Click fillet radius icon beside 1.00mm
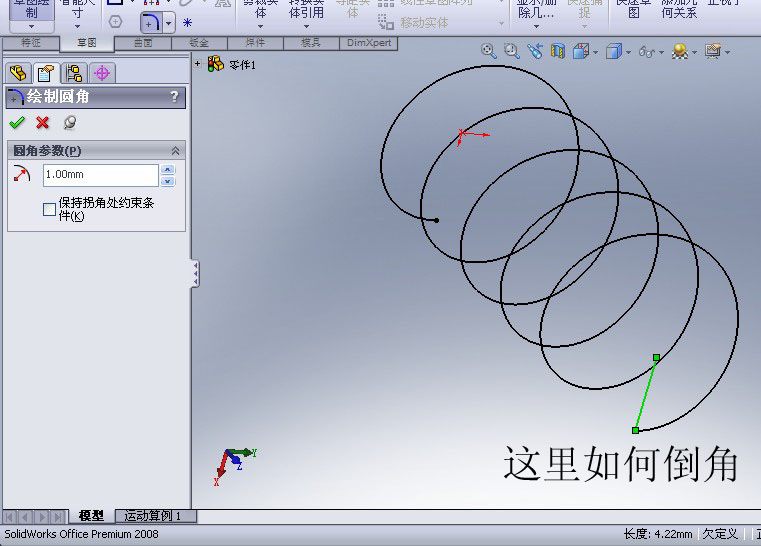The image size is (761, 546). click(x=22, y=174)
